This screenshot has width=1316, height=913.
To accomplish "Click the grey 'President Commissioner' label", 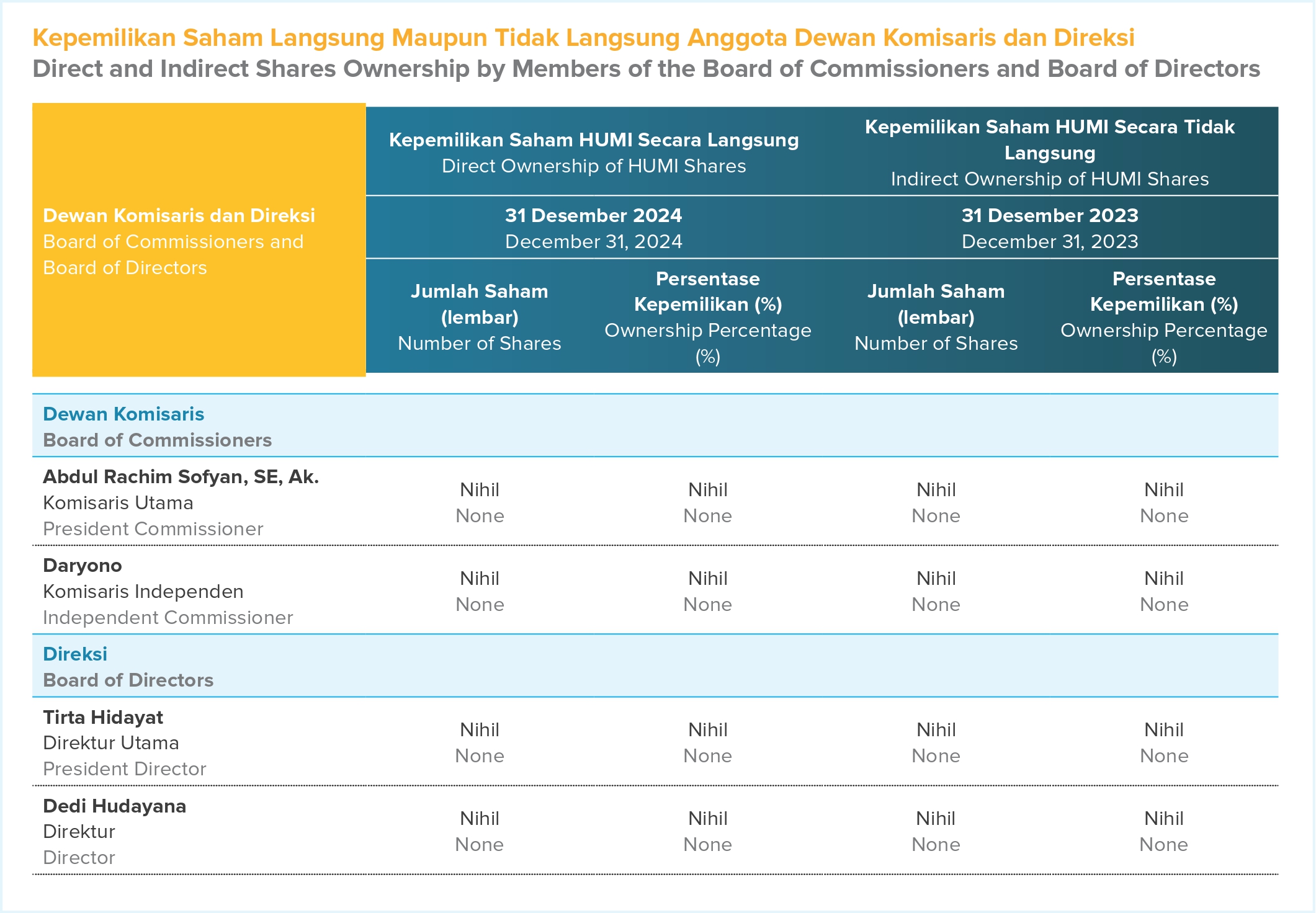I will point(153,529).
